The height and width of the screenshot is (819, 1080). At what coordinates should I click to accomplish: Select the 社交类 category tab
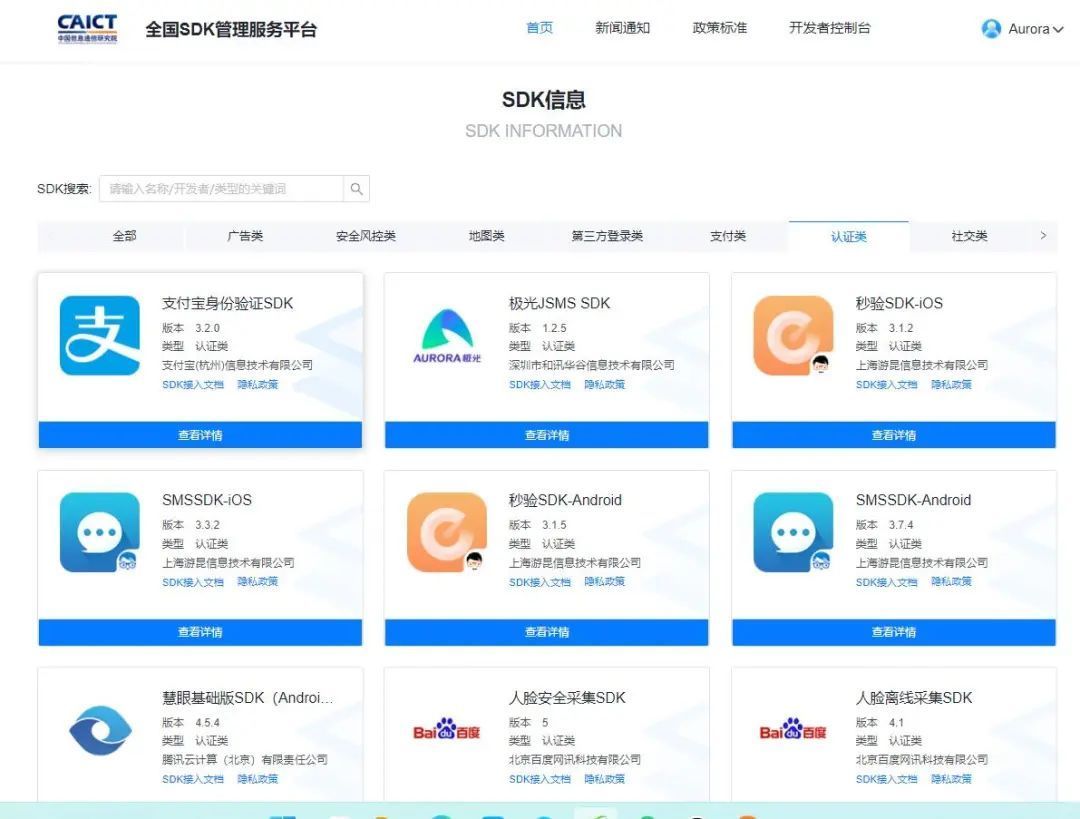(969, 236)
